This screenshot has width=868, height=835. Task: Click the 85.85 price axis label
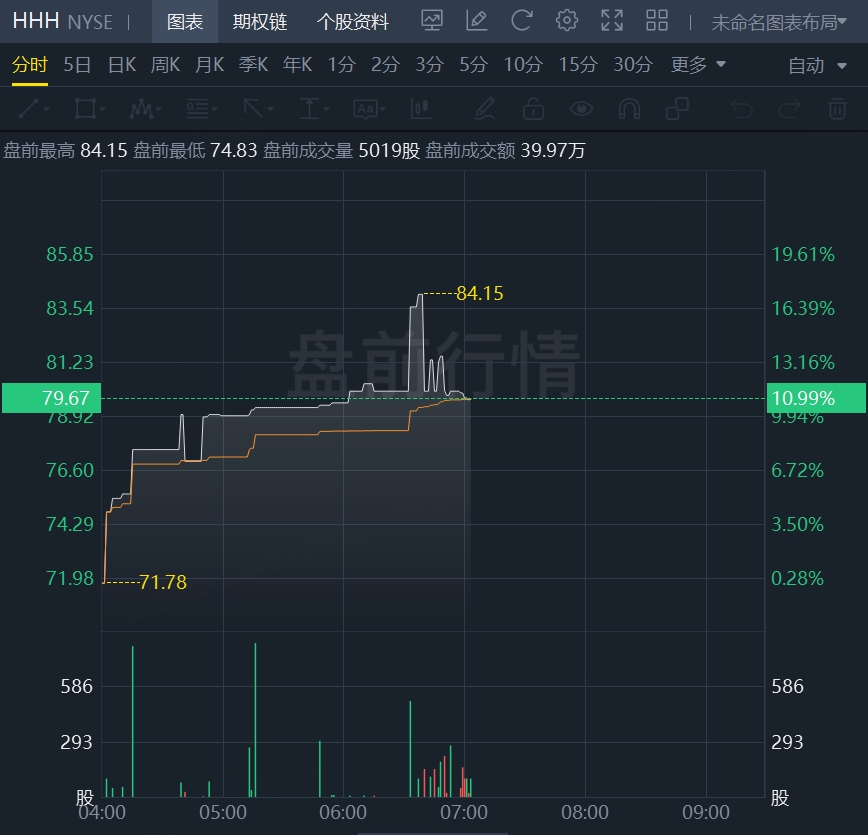tap(70, 254)
